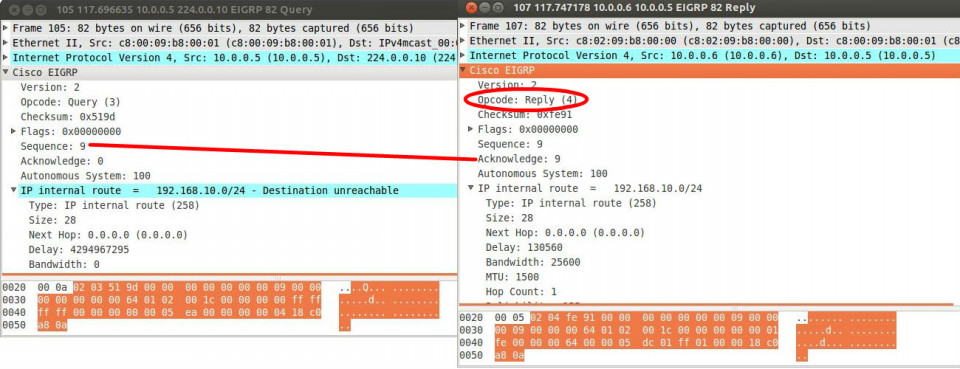
Task: Expand Ethernet II row in left window
Action: click(6, 43)
